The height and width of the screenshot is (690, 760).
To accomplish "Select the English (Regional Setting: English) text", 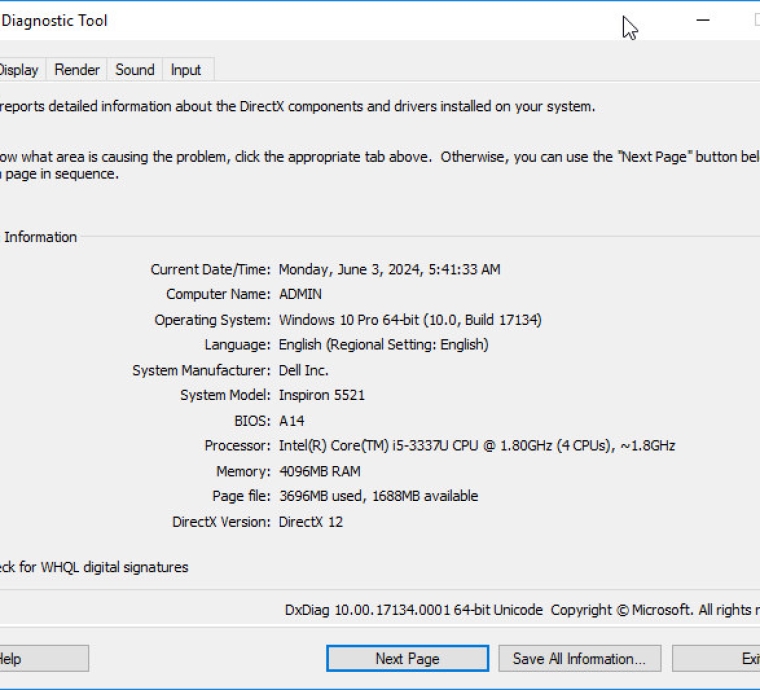I will tap(383, 345).
